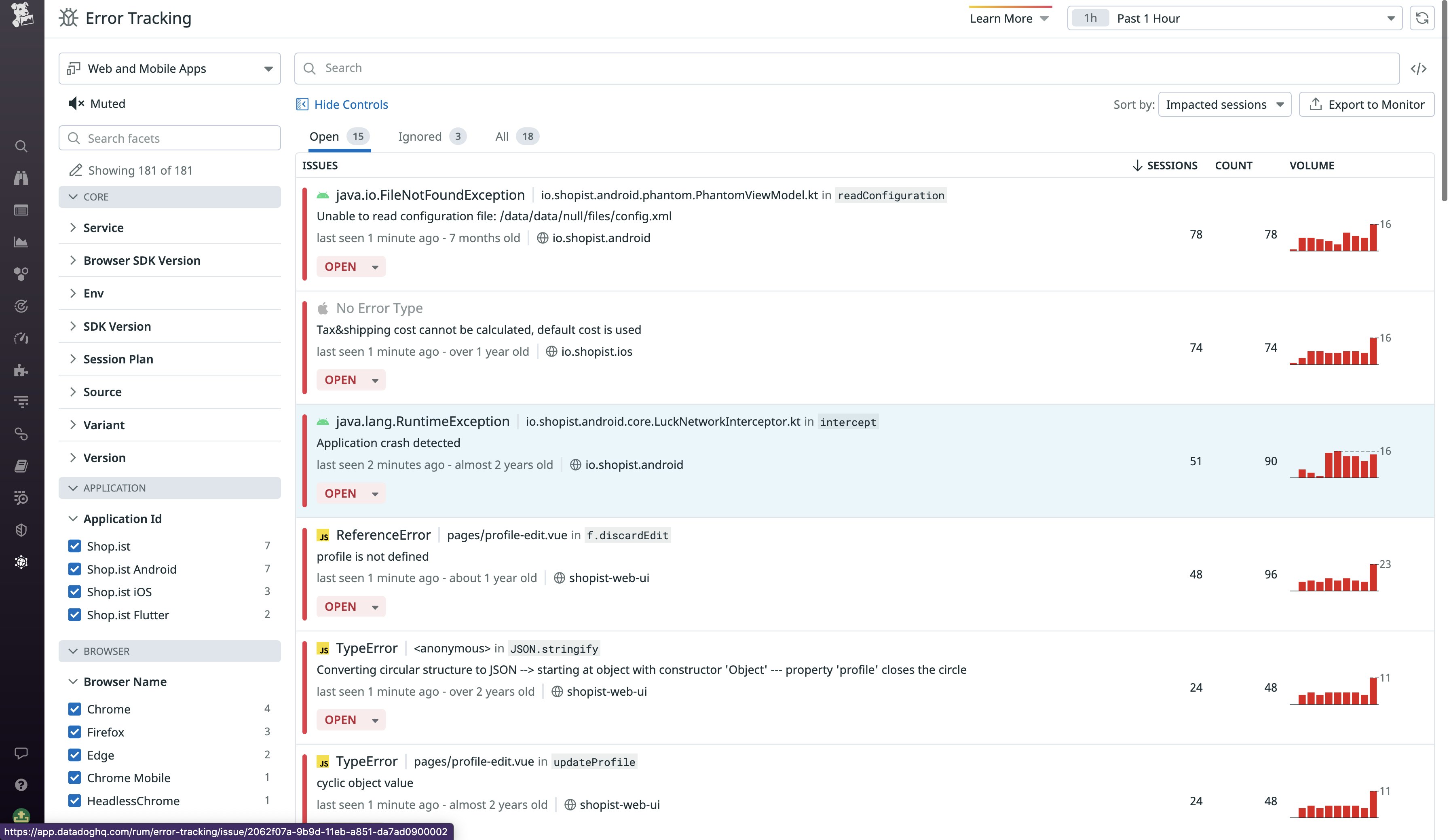The height and width of the screenshot is (840, 1449).
Task: Click the Datadog logo in top-left corner
Action: (x=21, y=15)
